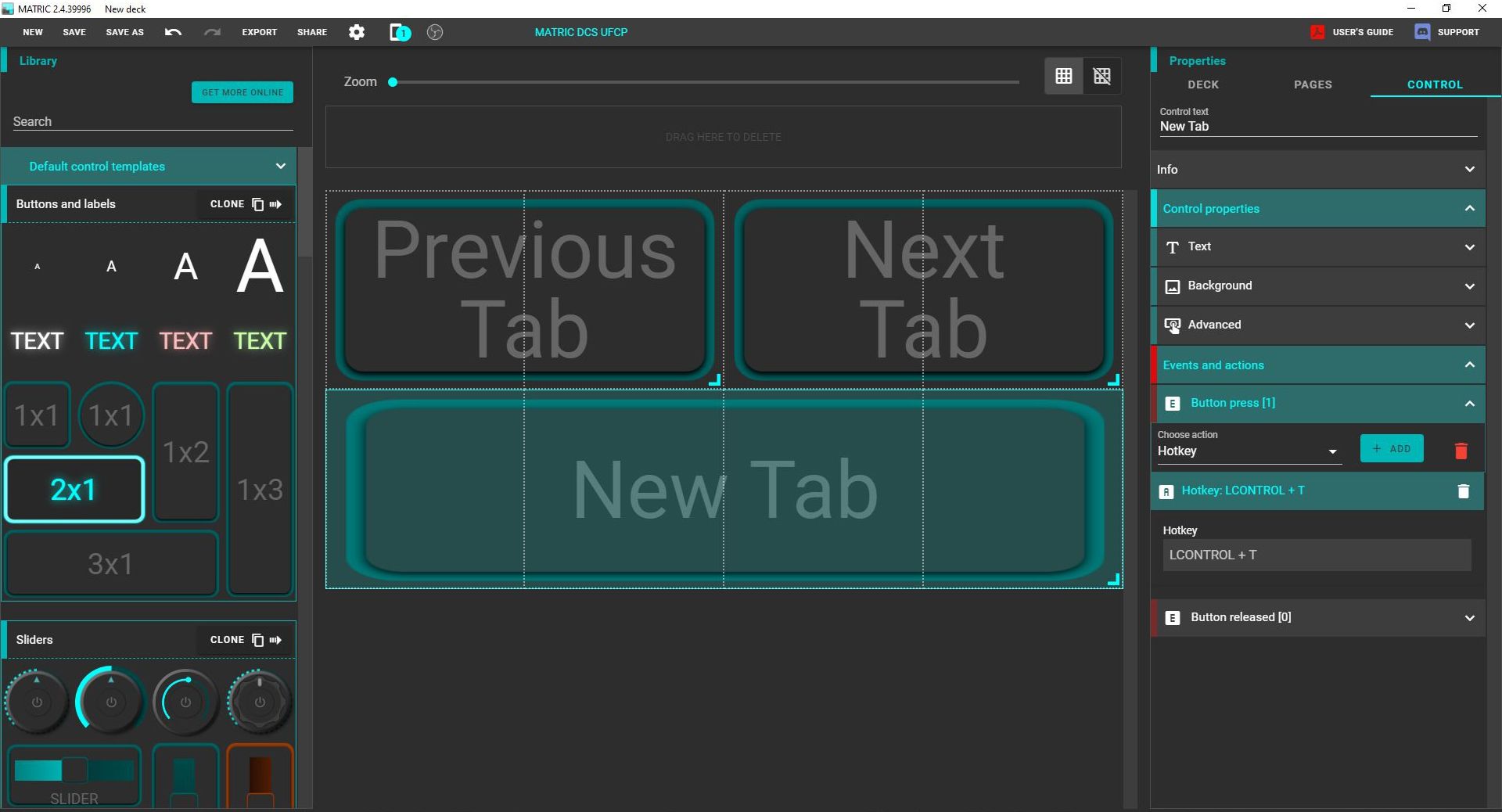Click the undo arrow icon
Image resolution: width=1502 pixels, height=812 pixels.
click(x=173, y=32)
